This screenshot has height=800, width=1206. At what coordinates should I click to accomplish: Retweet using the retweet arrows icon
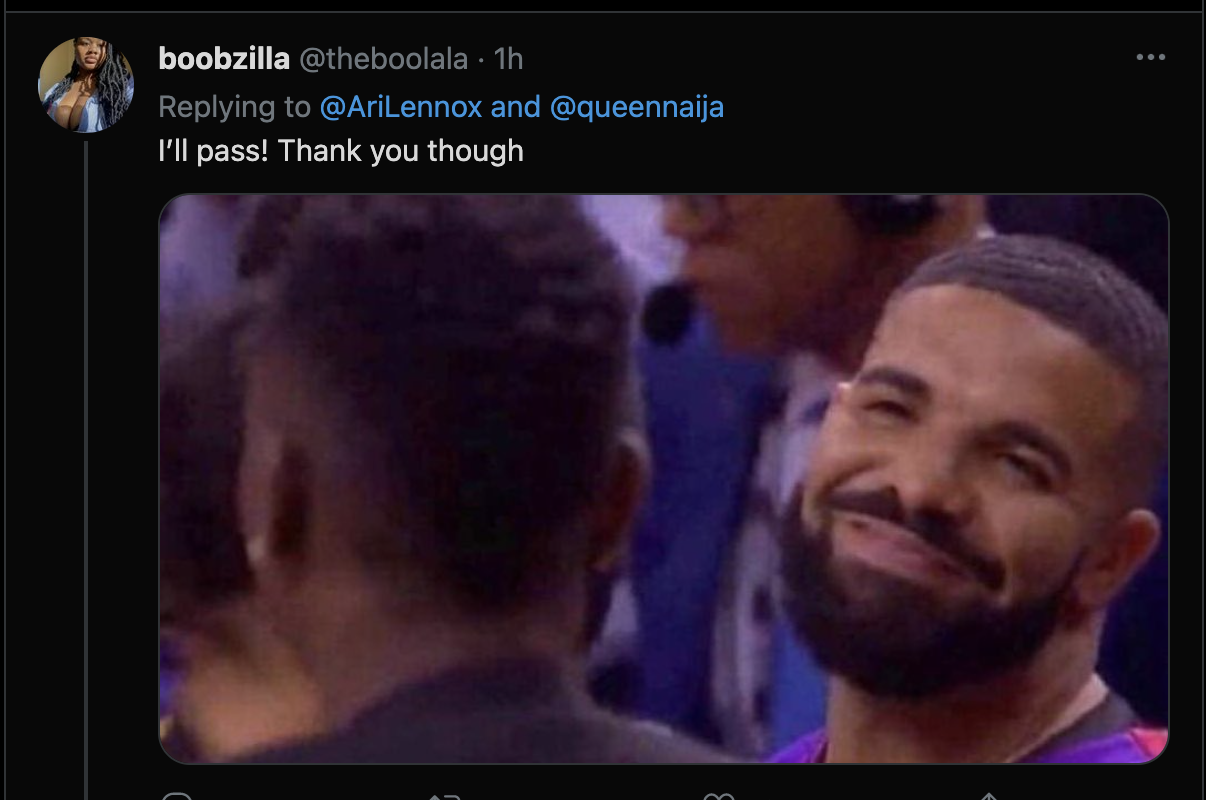pyautogui.click(x=444, y=796)
